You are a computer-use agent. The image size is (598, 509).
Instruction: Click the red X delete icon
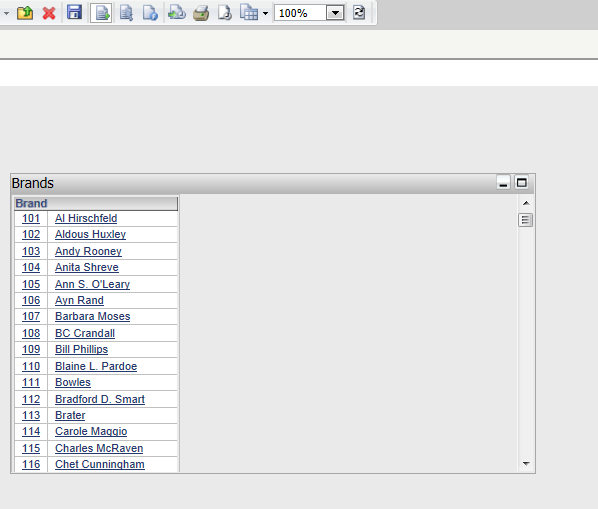(x=49, y=13)
